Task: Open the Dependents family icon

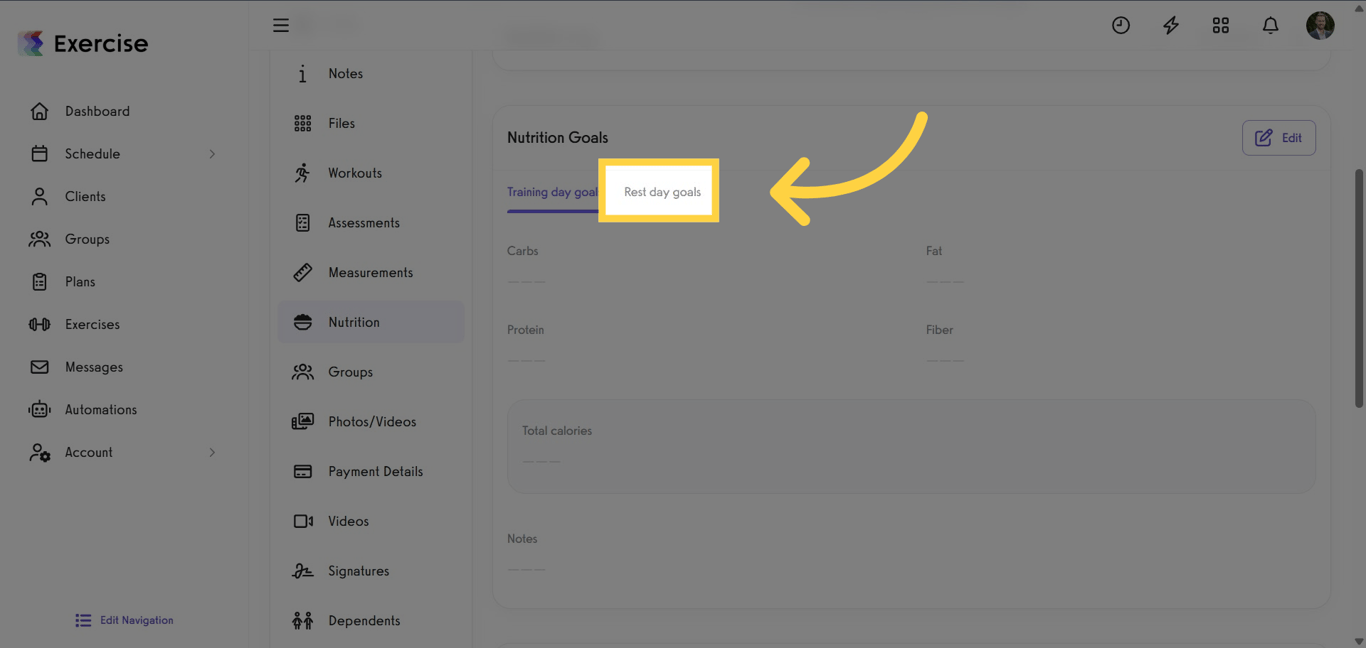Action: point(302,621)
